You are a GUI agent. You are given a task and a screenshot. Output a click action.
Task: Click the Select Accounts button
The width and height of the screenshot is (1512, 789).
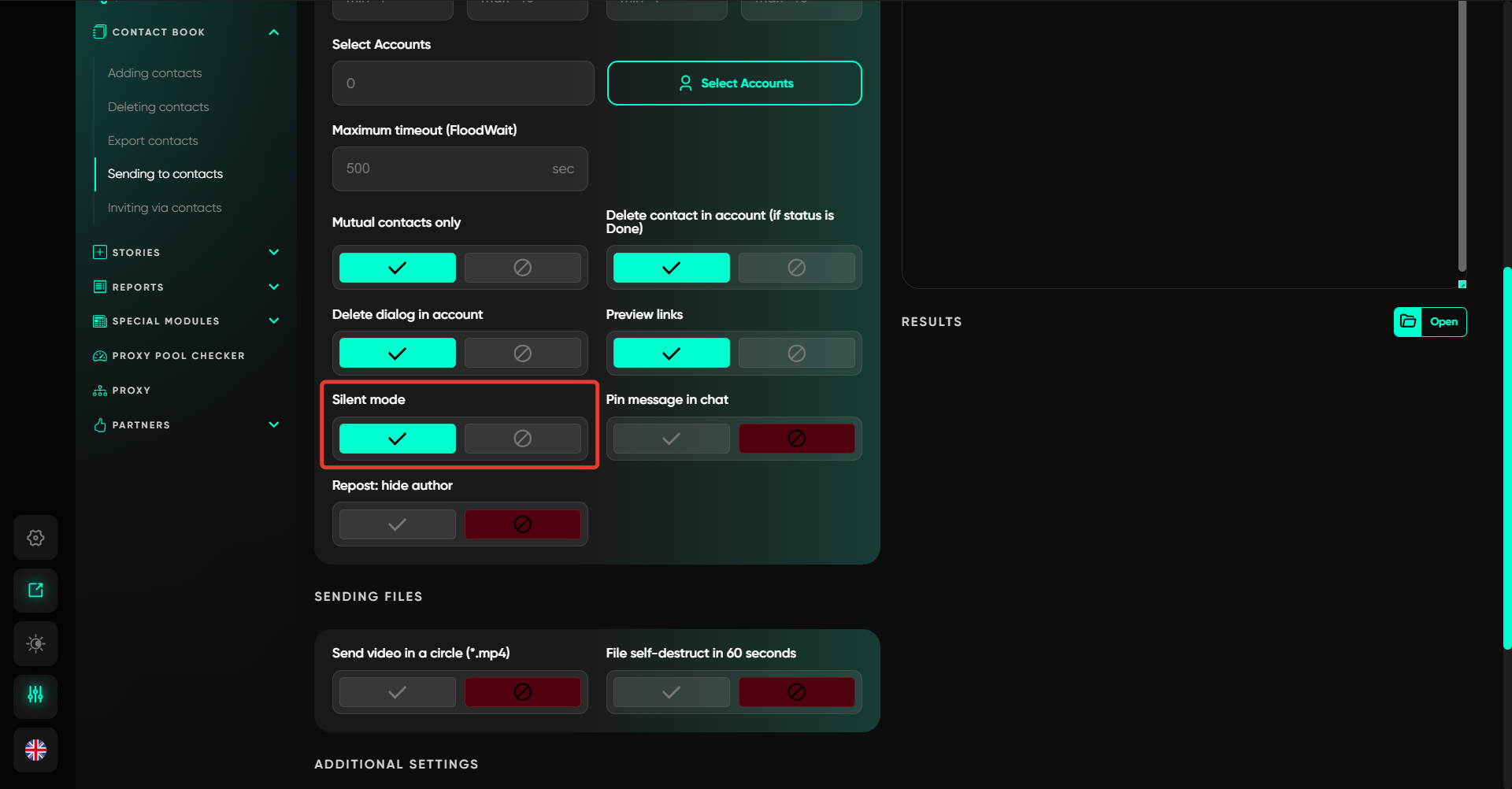[734, 83]
